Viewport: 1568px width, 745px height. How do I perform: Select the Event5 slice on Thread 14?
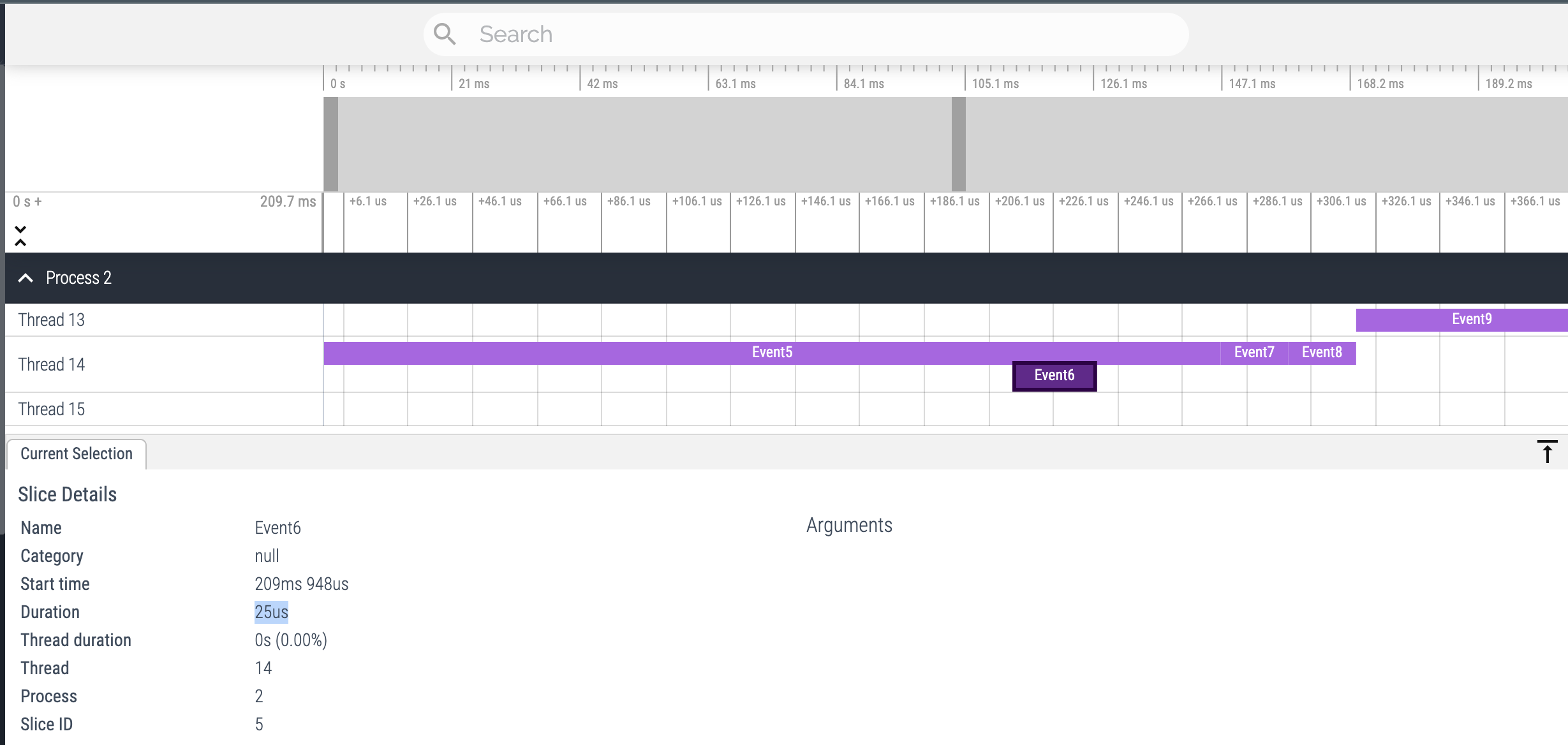pos(772,351)
